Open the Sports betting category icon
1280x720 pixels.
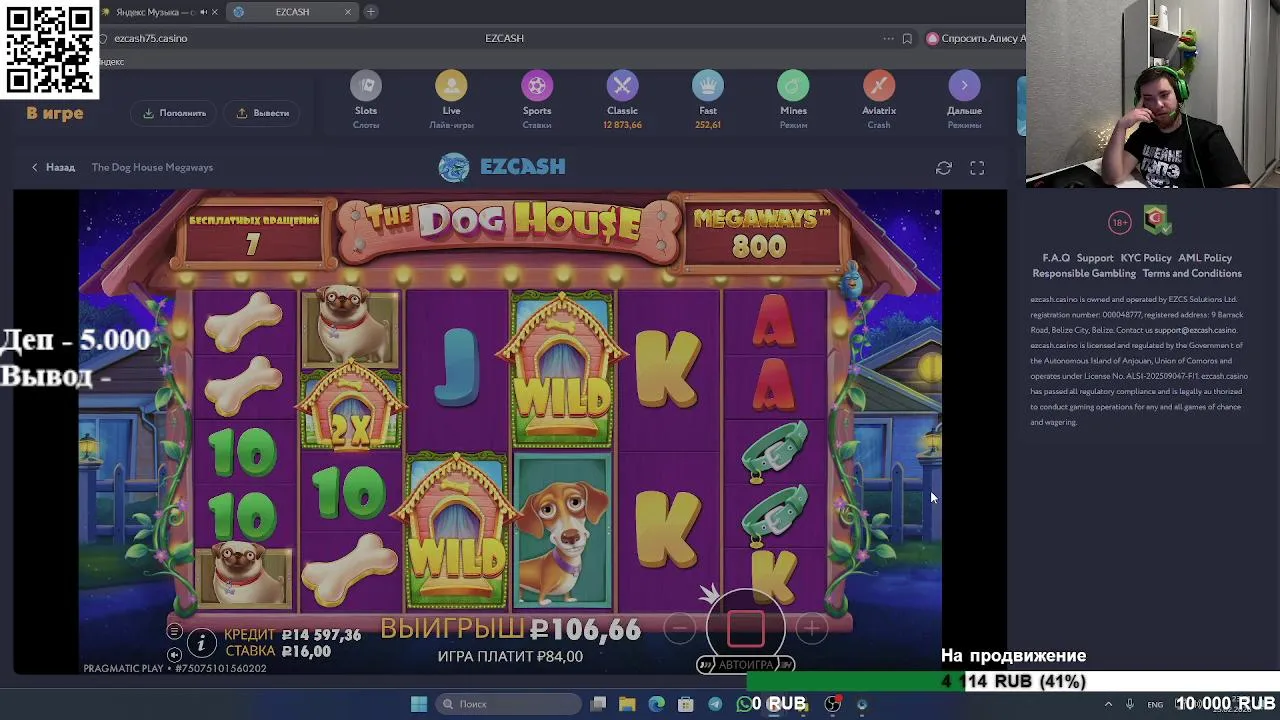point(537,86)
